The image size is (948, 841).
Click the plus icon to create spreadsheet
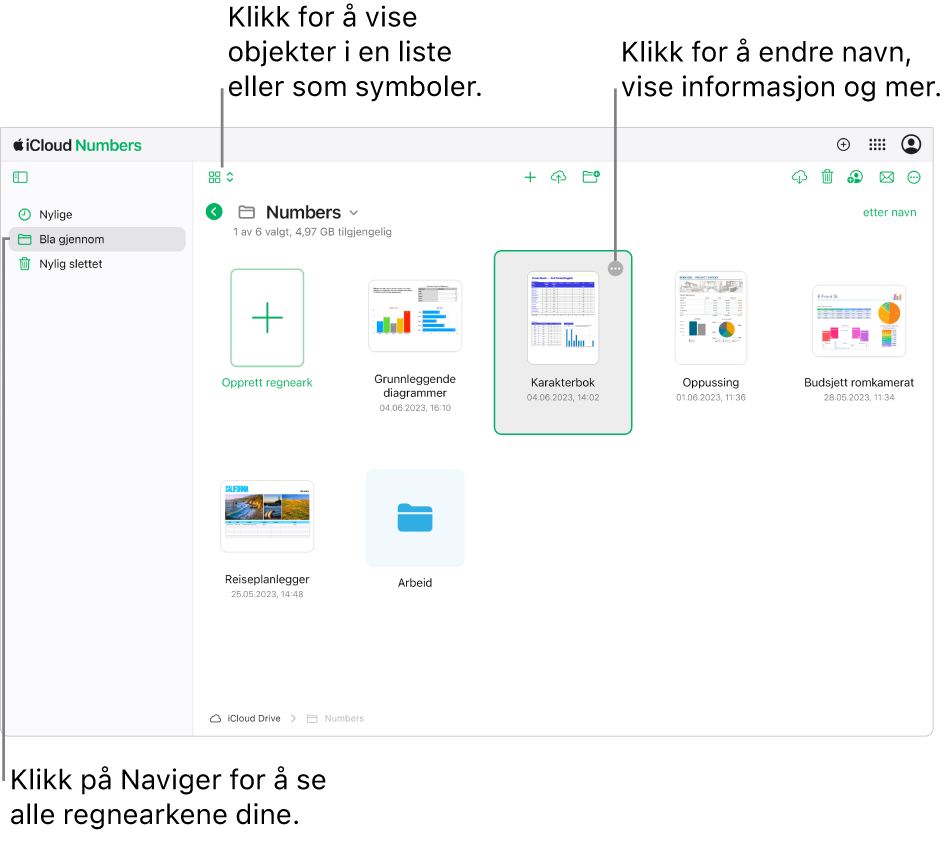[530, 177]
